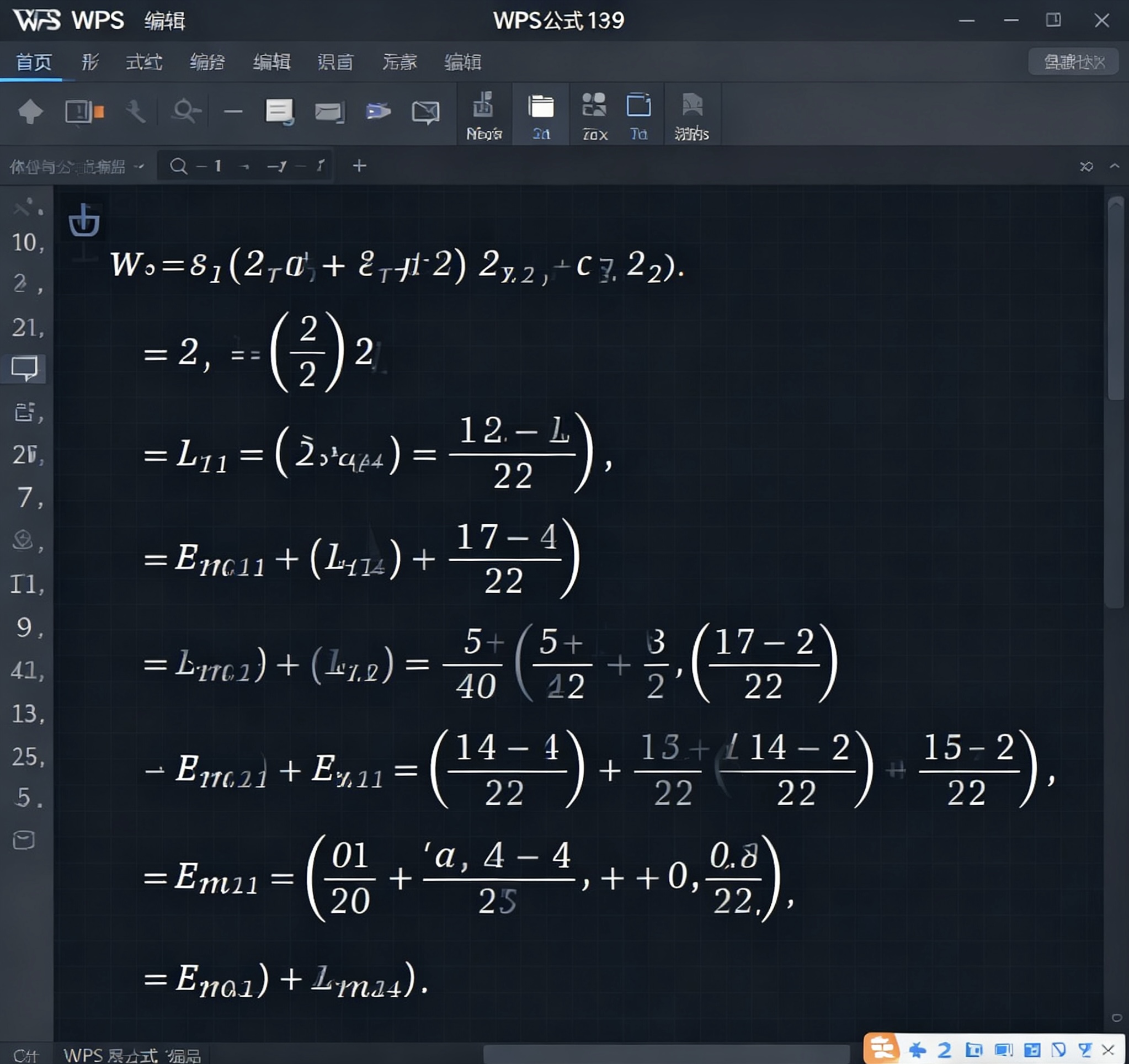Screen dimensions: 1129x1064
Task: Click the orange input method icon bottom-right
Action: 881,1049
